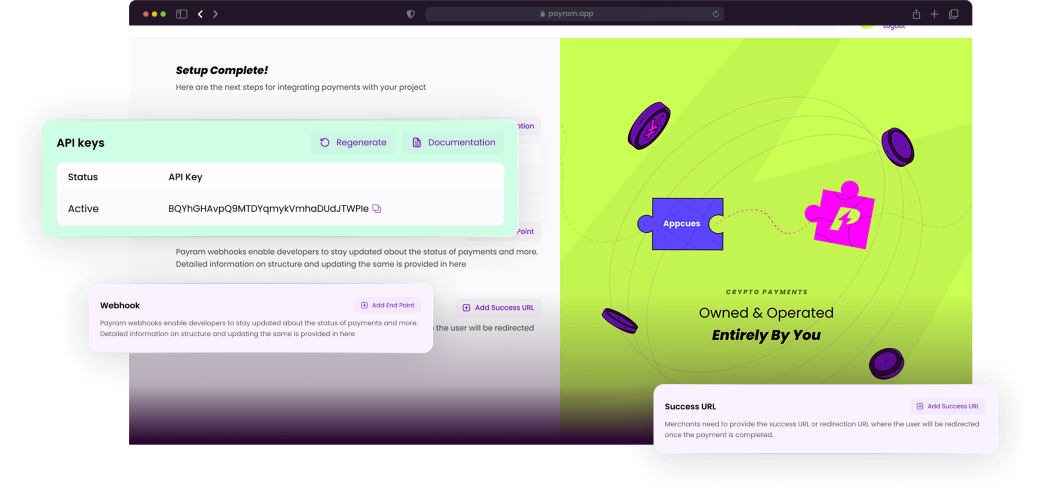Click the privacy shield icon in the toolbar
The height and width of the screenshot is (500, 1040).
(x=411, y=14)
